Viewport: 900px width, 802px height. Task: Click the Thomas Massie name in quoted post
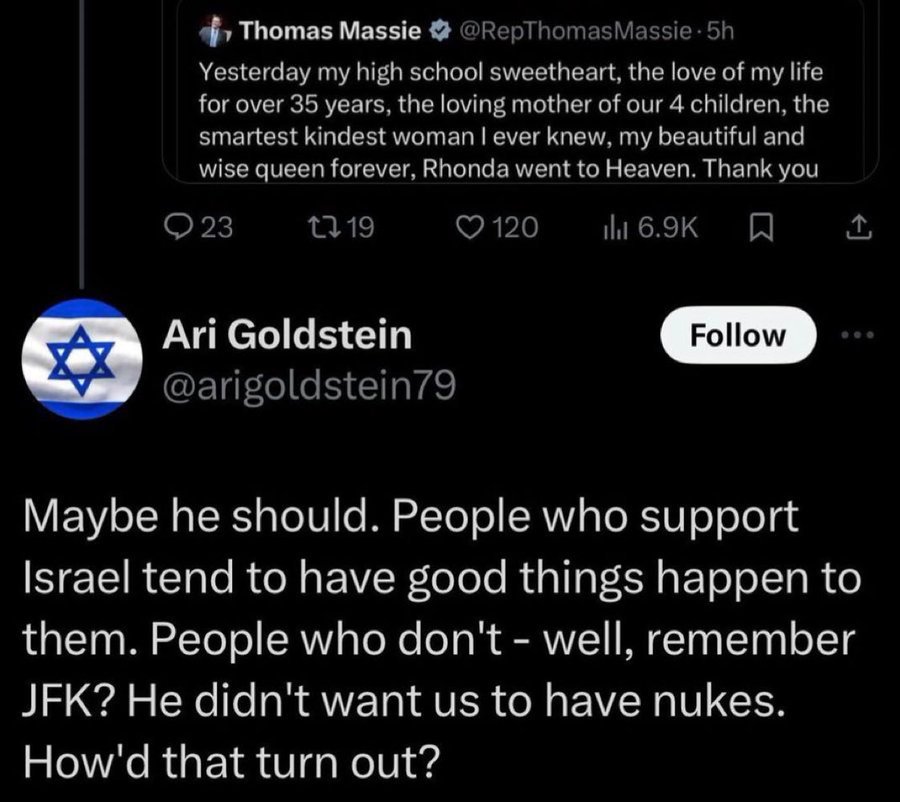point(331,31)
